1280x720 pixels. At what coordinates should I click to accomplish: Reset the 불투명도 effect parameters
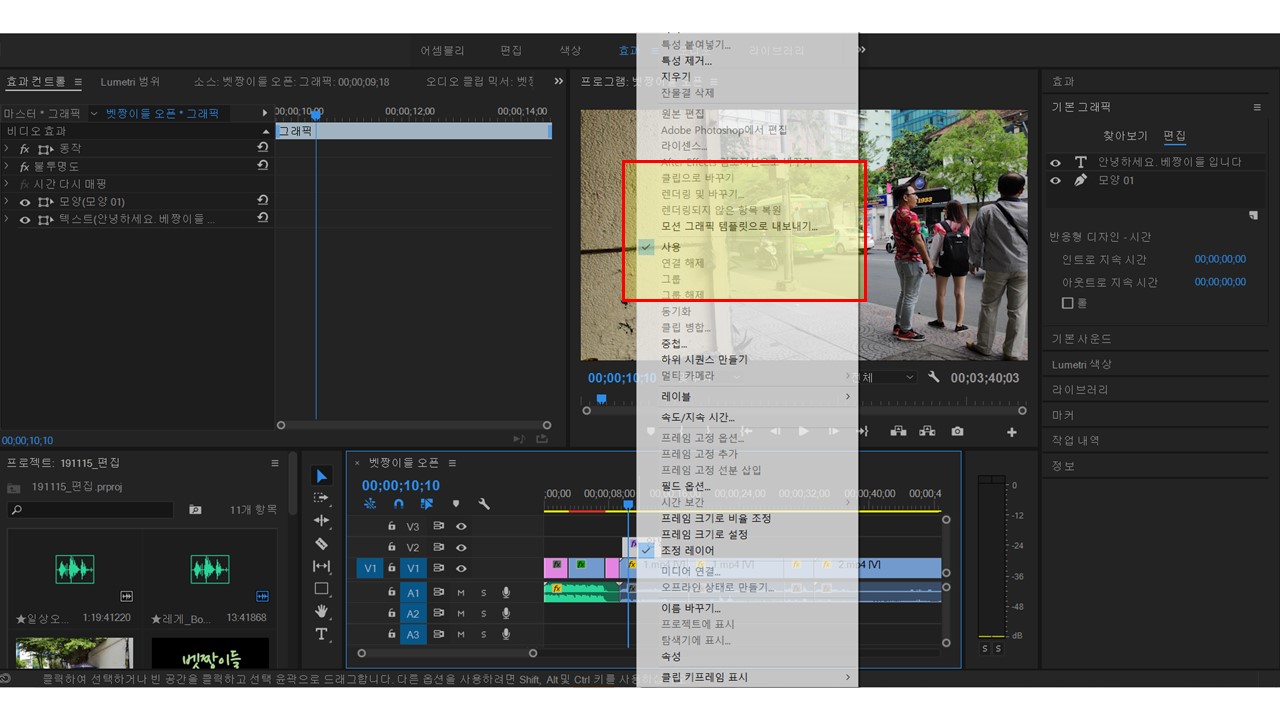click(262, 166)
